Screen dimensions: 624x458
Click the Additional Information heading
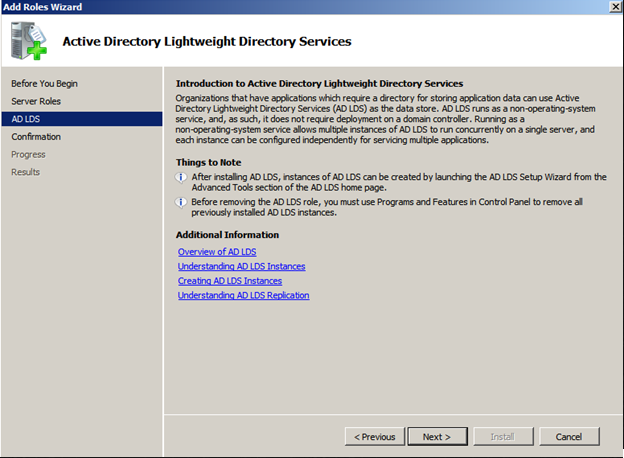[227, 235]
